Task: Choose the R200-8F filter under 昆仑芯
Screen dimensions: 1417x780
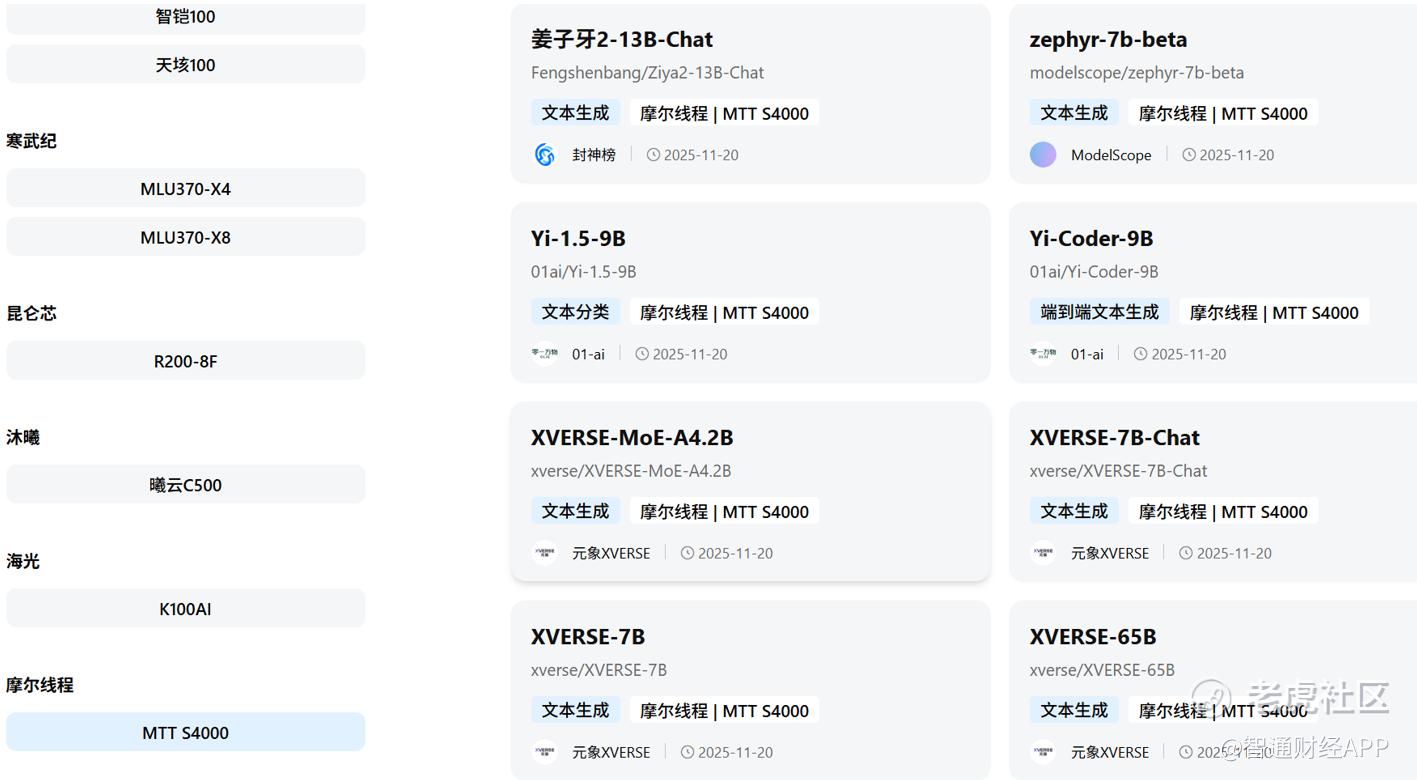Action: coord(186,361)
